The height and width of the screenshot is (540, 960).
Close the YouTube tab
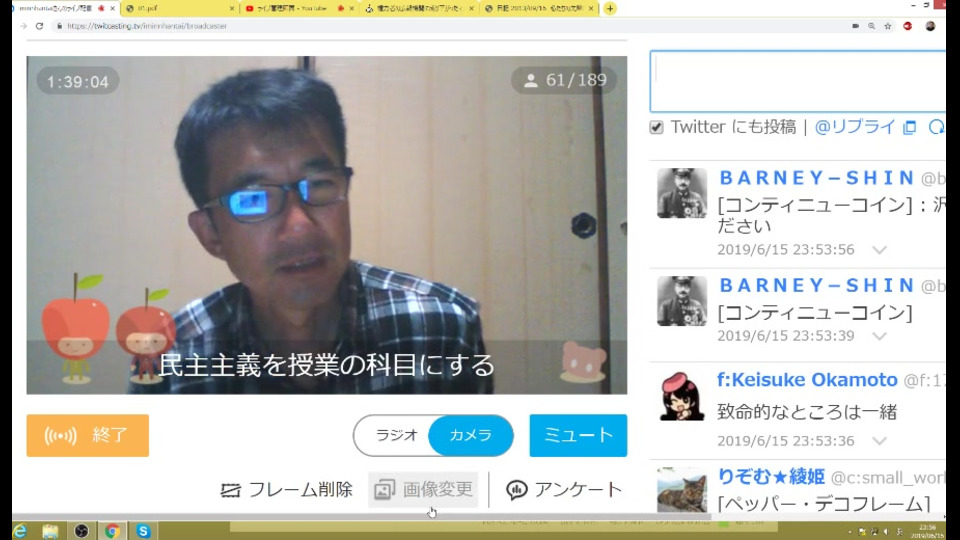(351, 8)
